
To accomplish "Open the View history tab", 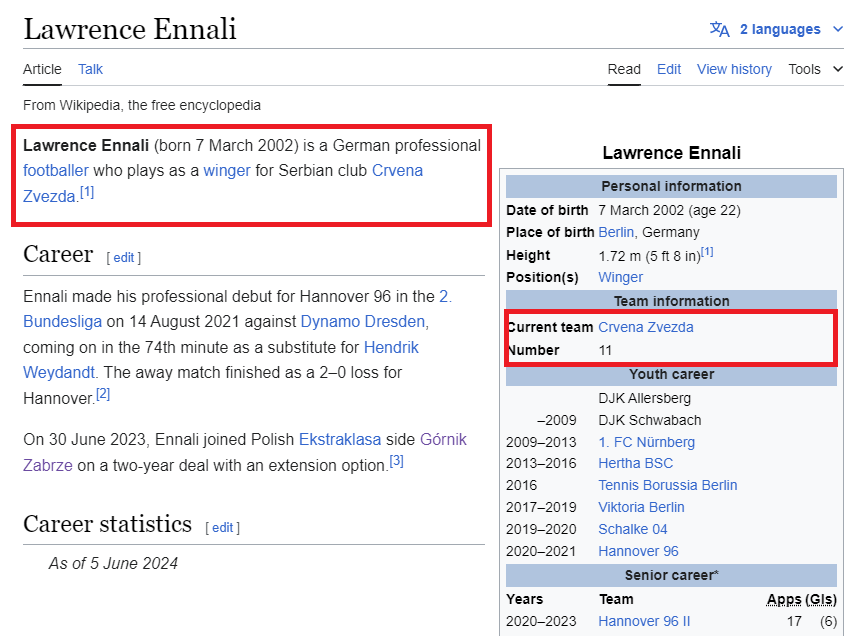I will [734, 69].
